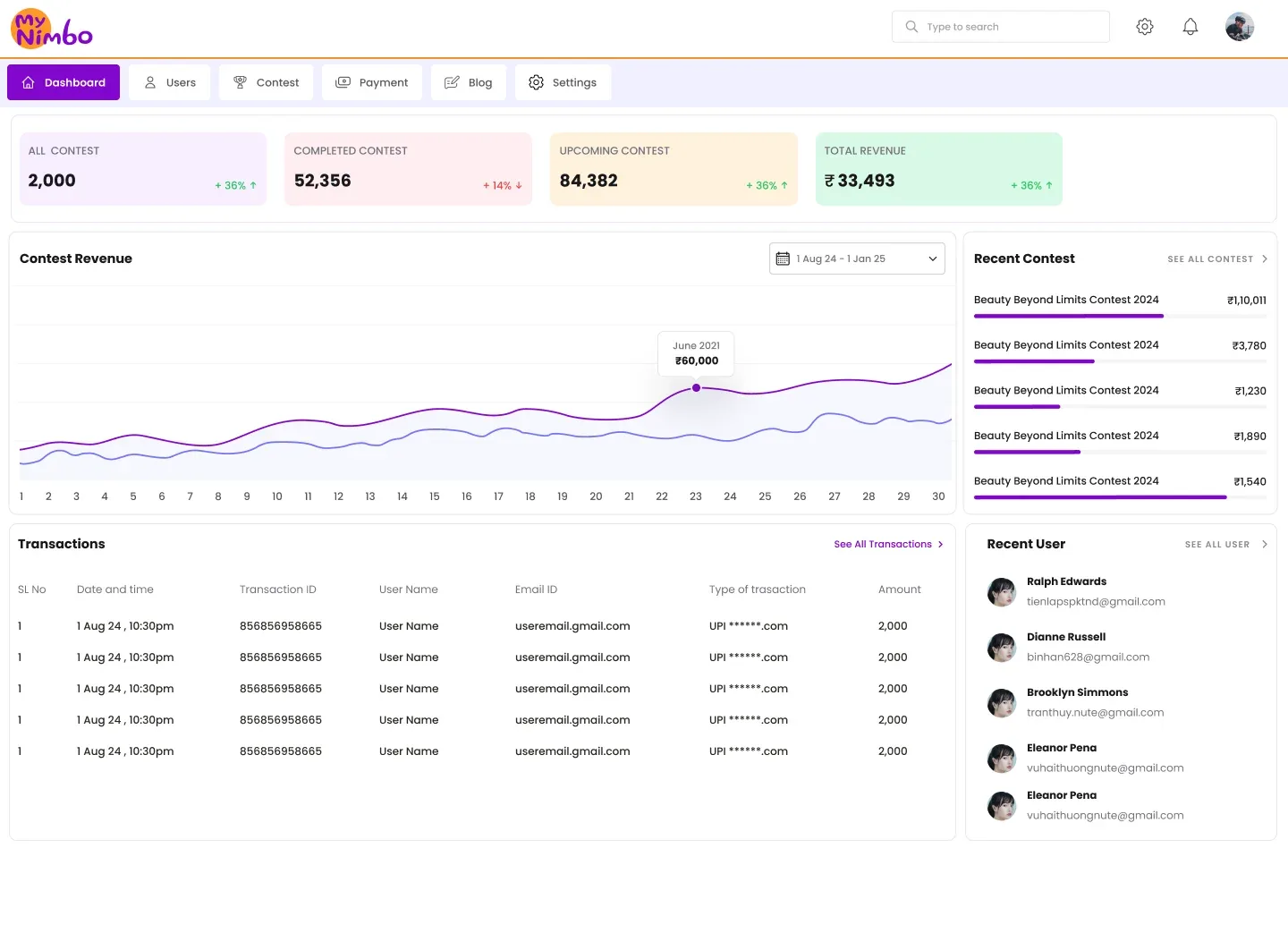Select user name Ralph Edwards
Image resolution: width=1288 pixels, height=933 pixels.
[x=1066, y=581]
